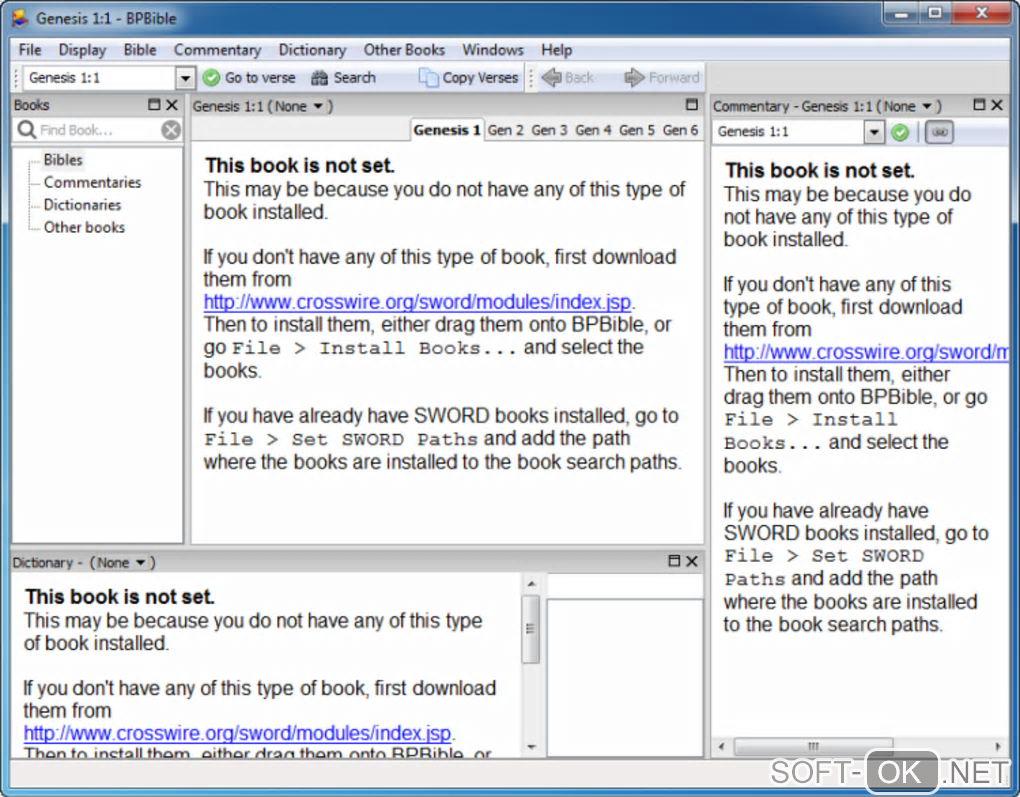
Task: Open the Help menu
Action: pos(557,50)
